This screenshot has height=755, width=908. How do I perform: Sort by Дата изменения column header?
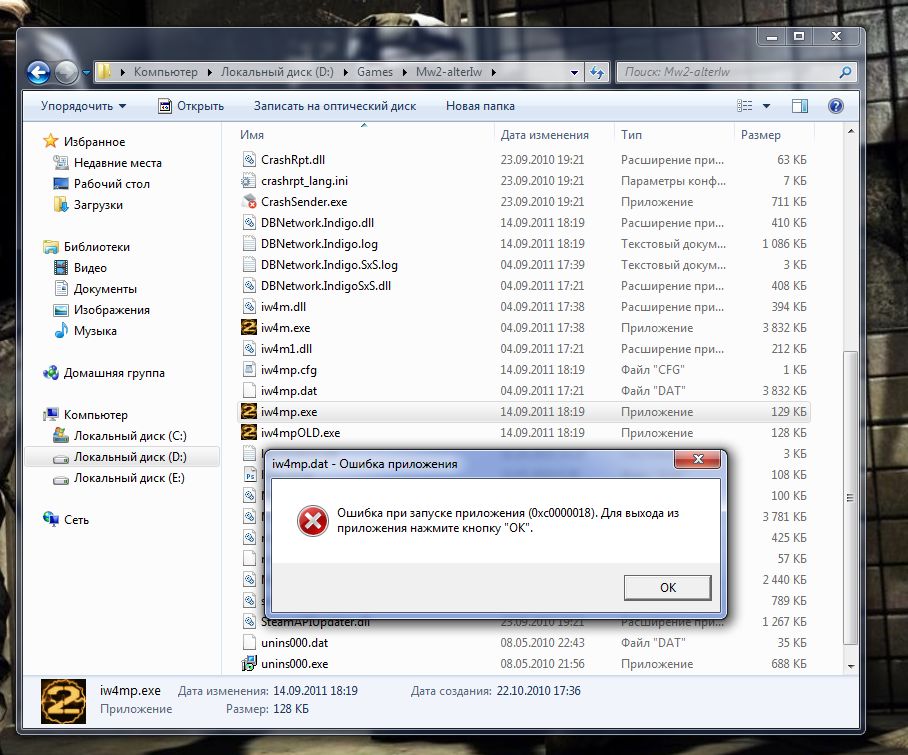pyautogui.click(x=544, y=135)
